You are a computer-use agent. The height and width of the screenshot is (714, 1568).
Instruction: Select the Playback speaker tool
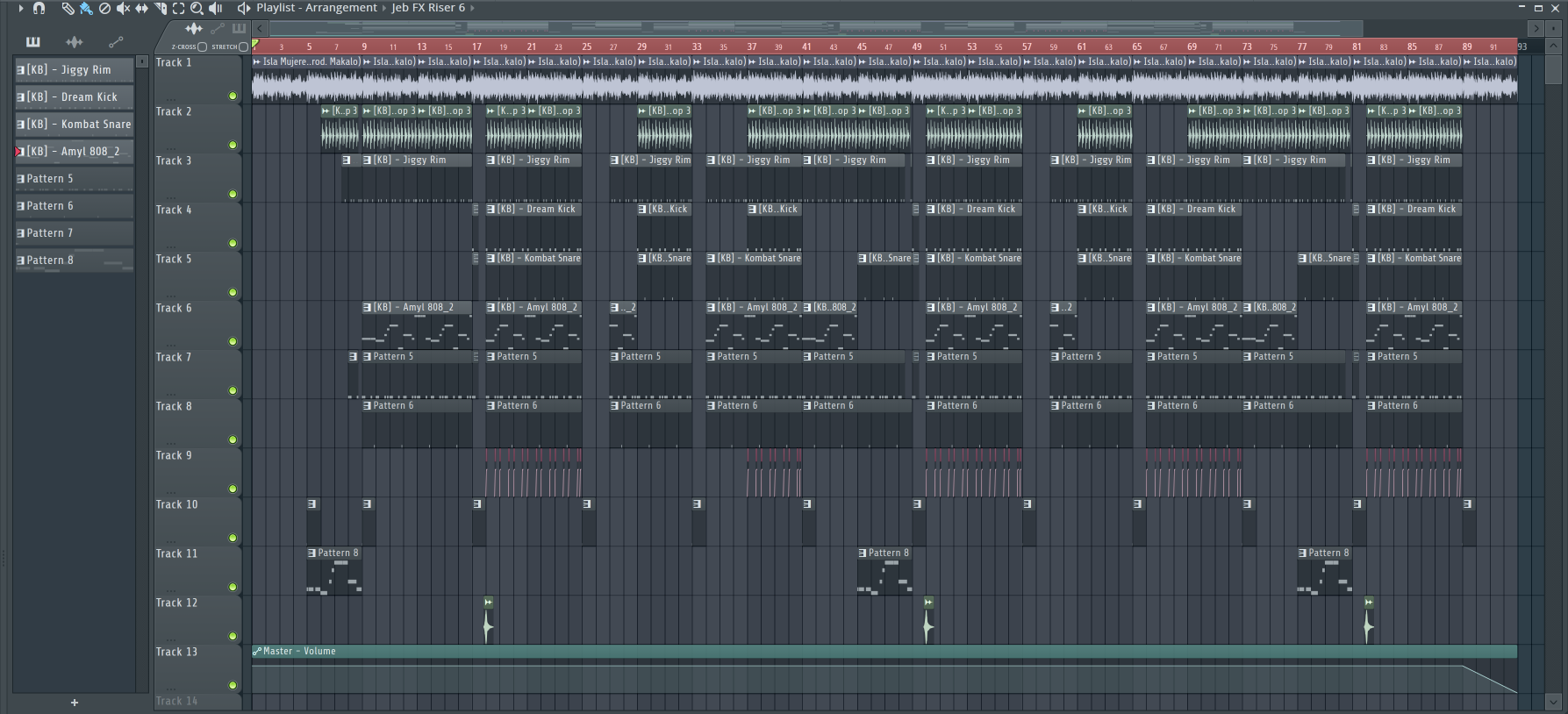pos(215,8)
